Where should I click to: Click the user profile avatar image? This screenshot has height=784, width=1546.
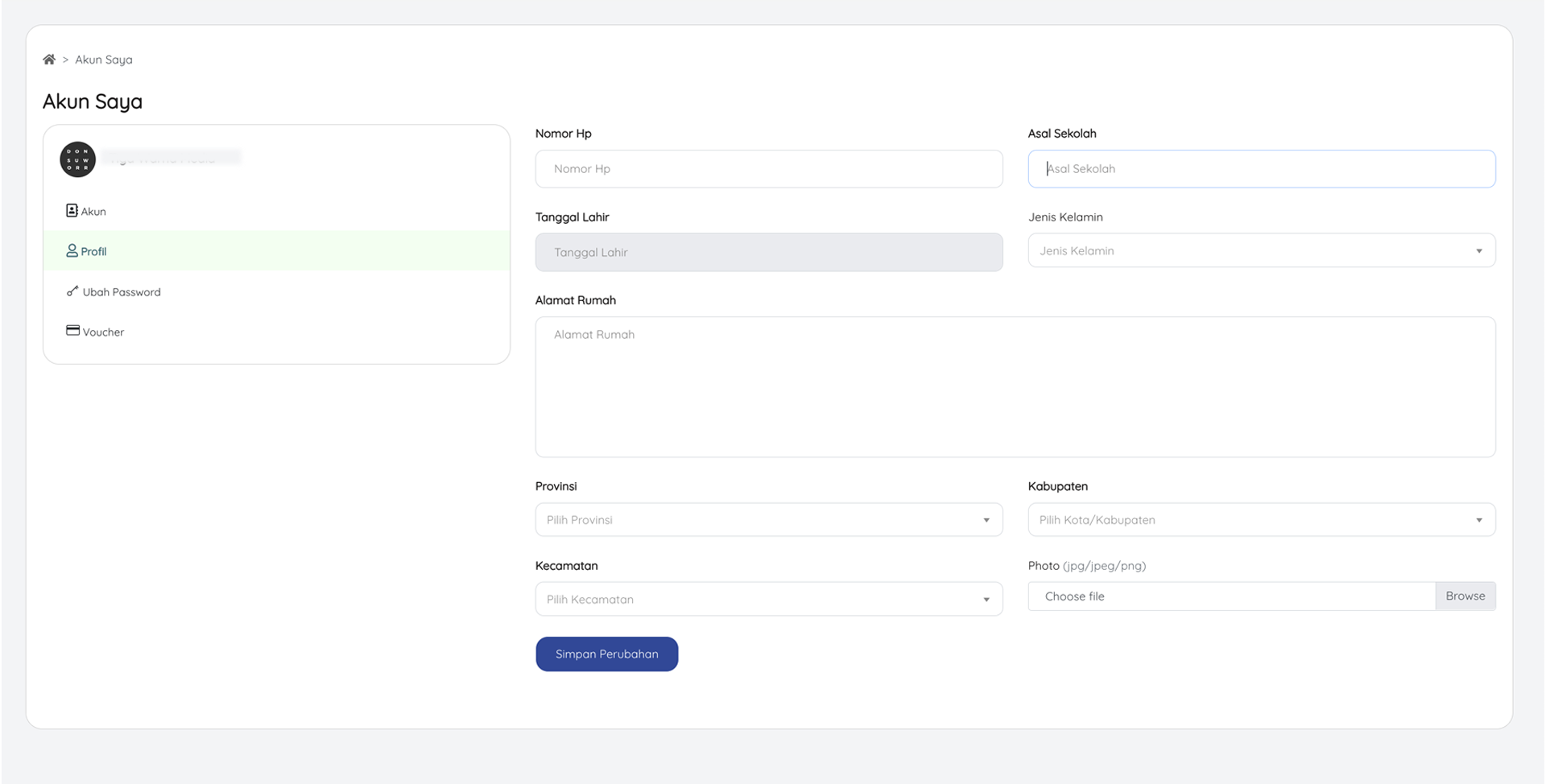[77, 159]
